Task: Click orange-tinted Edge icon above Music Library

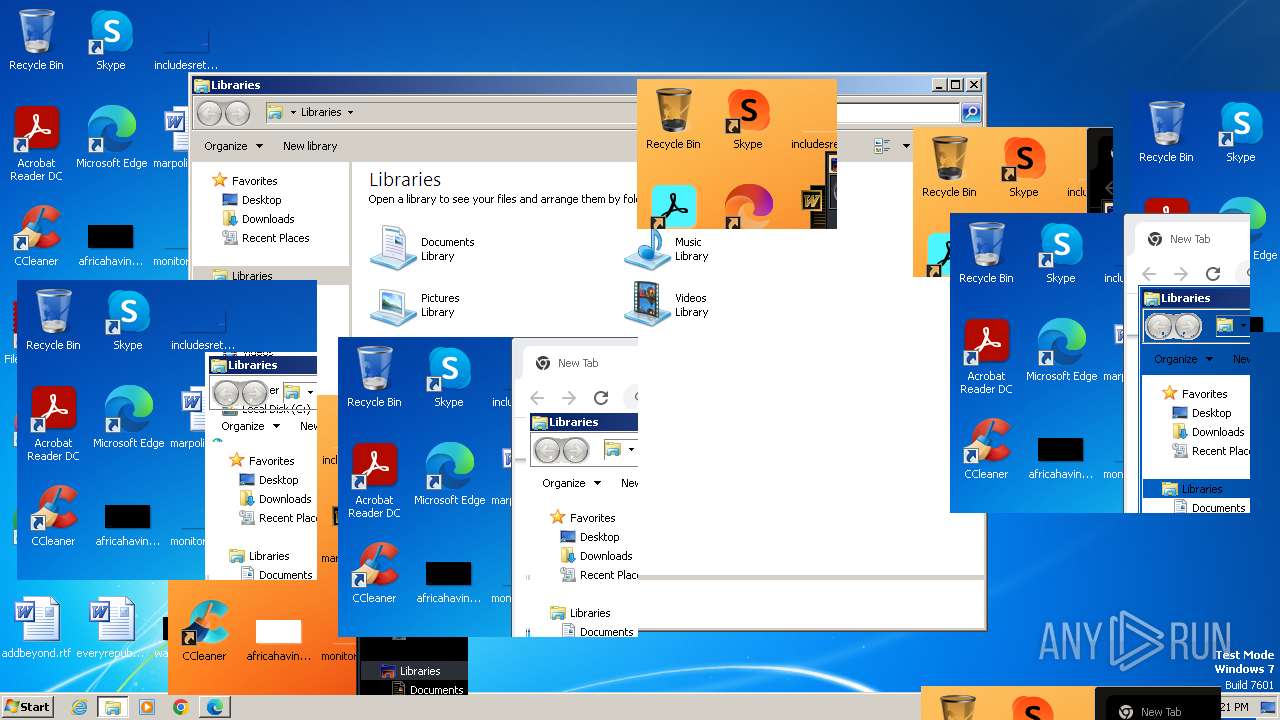Action: (x=748, y=206)
